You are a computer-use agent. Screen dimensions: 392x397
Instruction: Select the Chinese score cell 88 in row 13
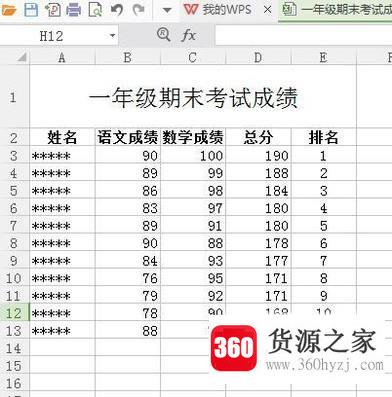click(x=128, y=331)
